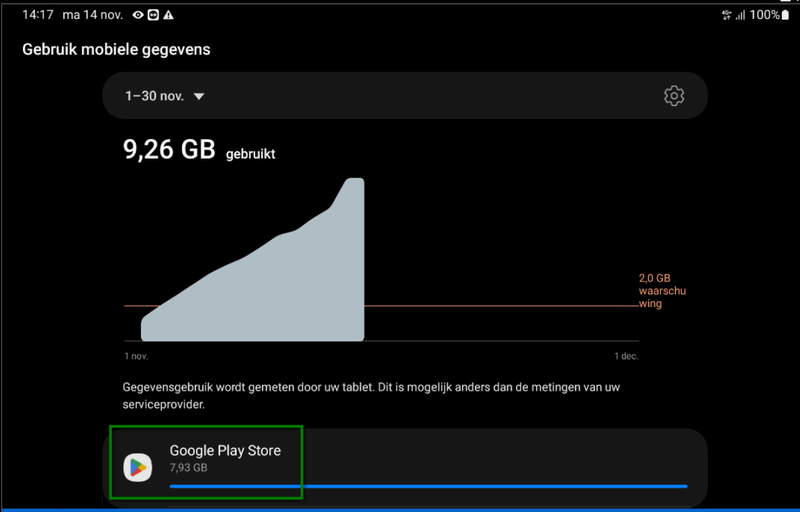This screenshot has height=512, width=800.
Task: Tap the eye icon in status bar
Action: (x=138, y=15)
